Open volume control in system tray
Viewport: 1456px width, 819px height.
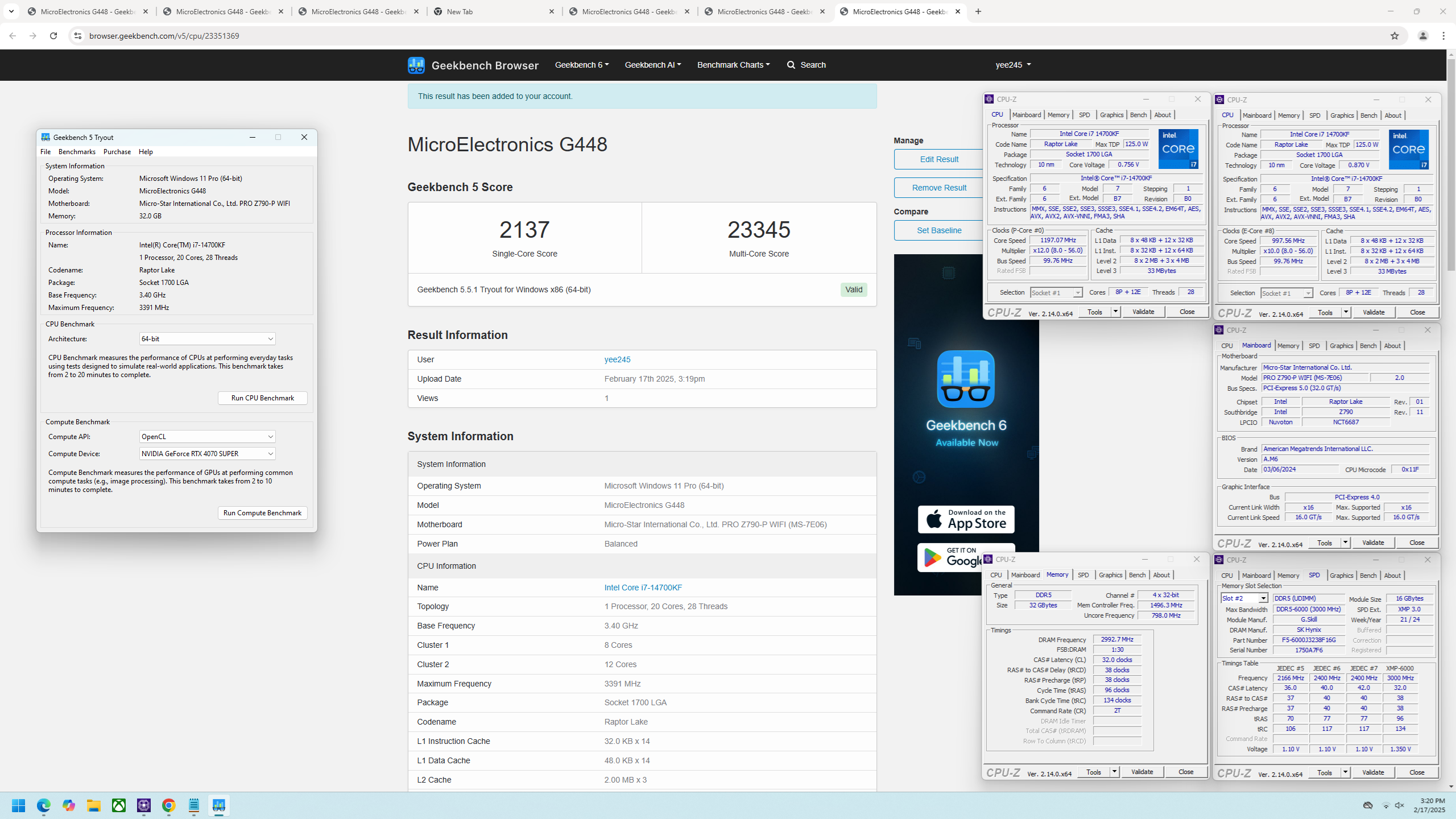(x=1400, y=805)
